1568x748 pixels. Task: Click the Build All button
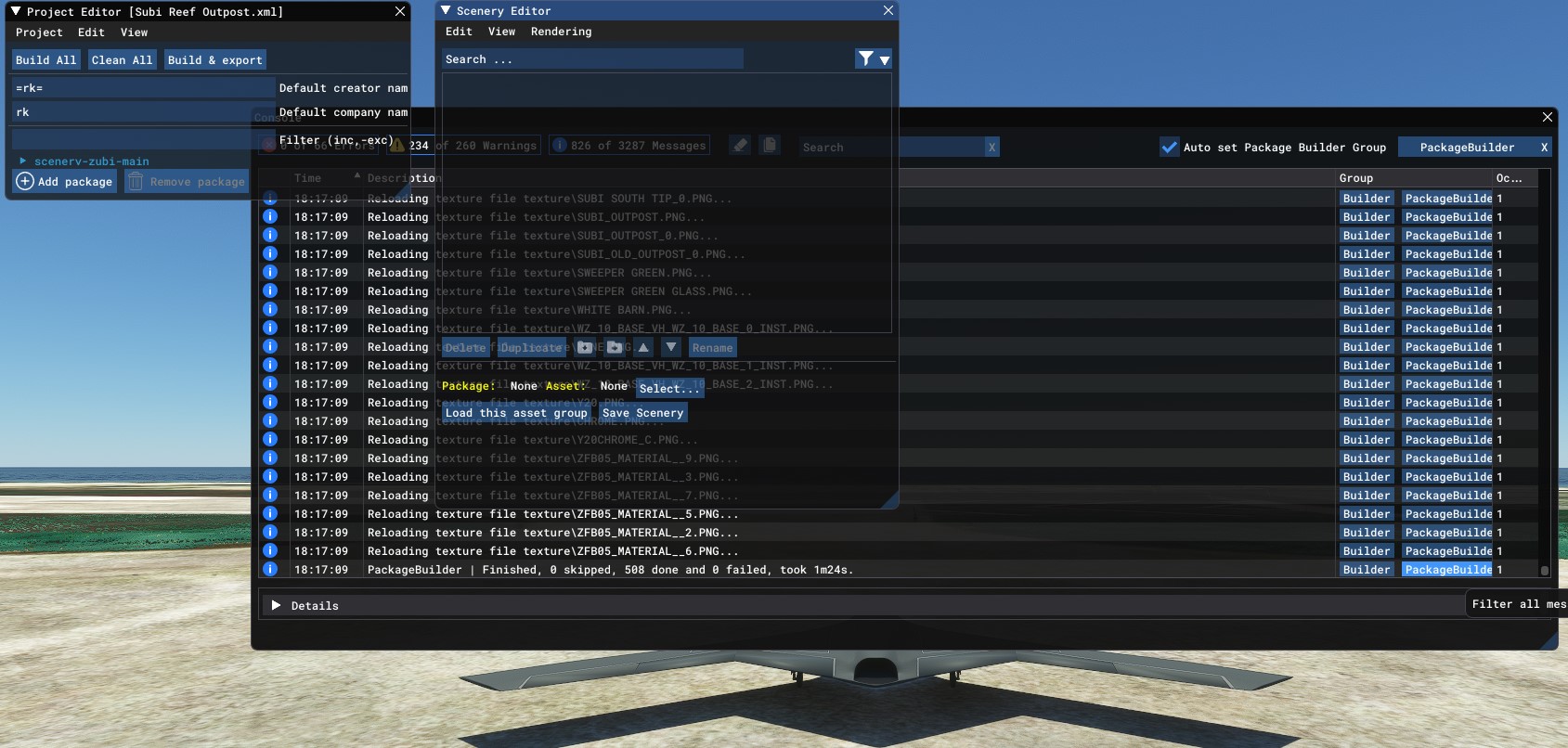[46, 60]
